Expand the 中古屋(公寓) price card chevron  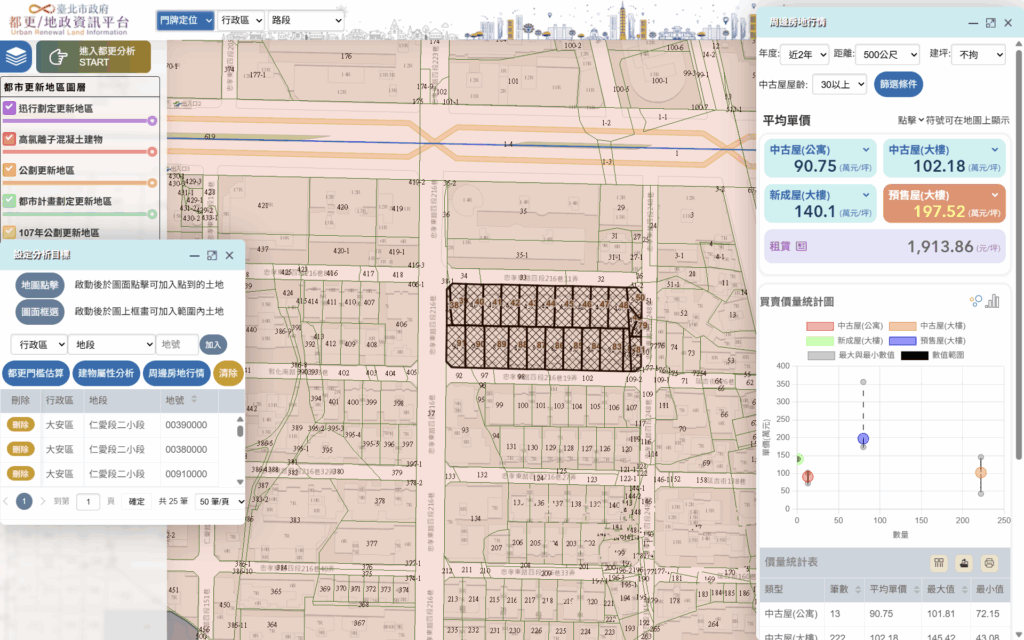[866, 150]
